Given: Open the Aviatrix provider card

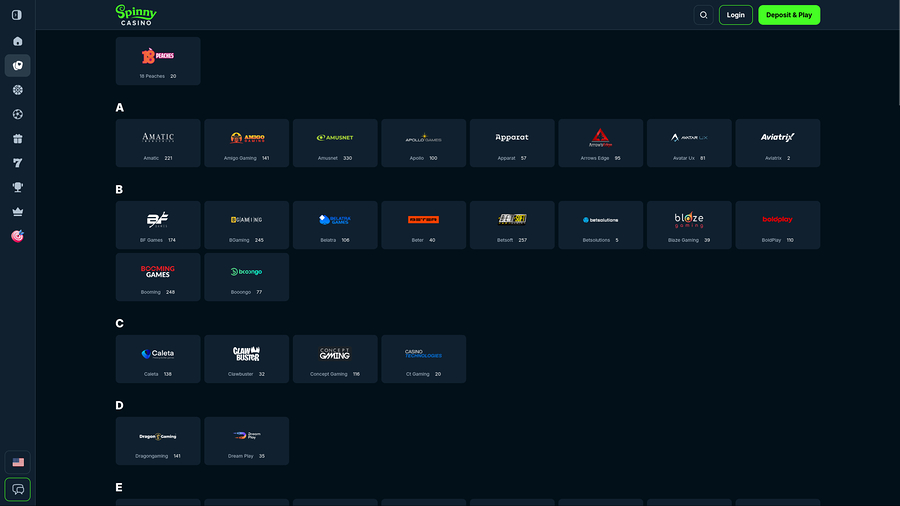Looking at the screenshot, I should pos(778,143).
